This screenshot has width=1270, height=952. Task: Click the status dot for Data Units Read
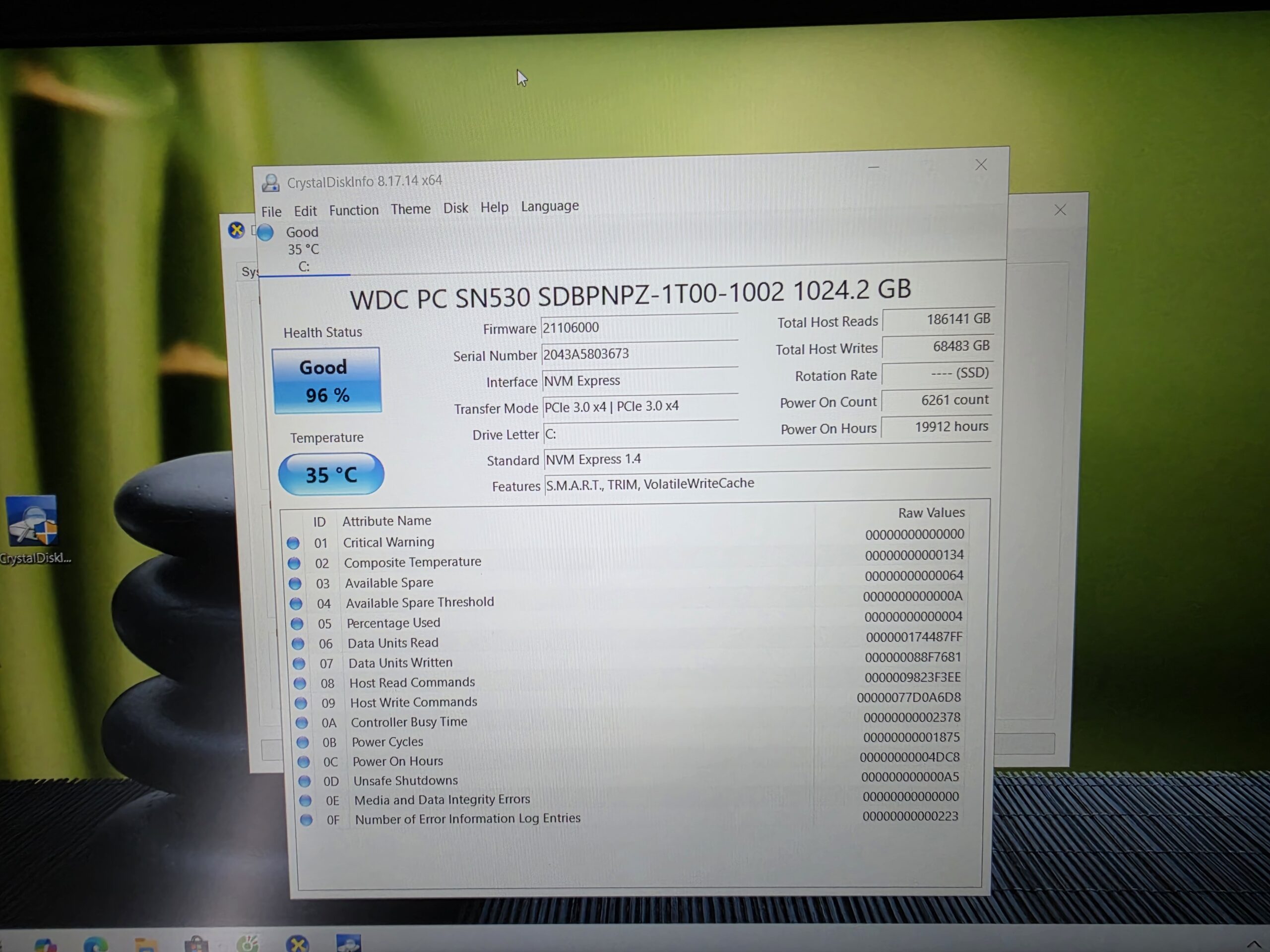(298, 644)
